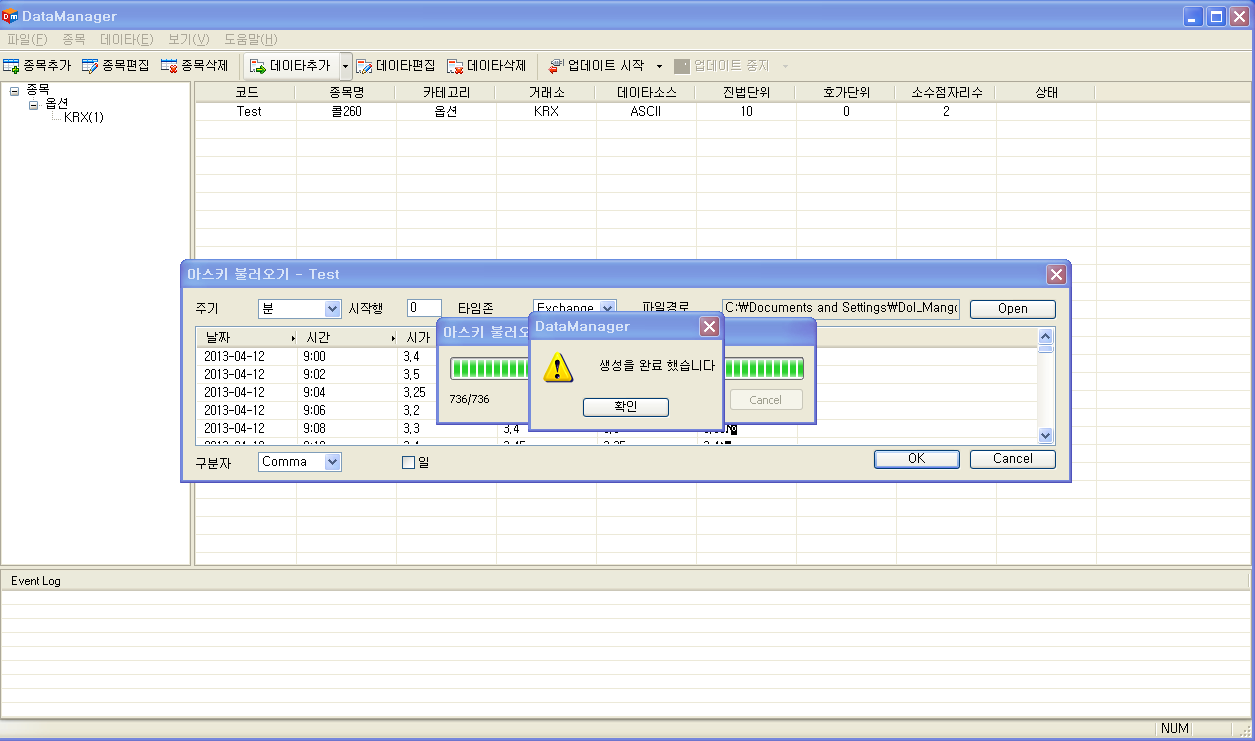Click the 데이타추가 toolbar icon

click(x=258, y=66)
